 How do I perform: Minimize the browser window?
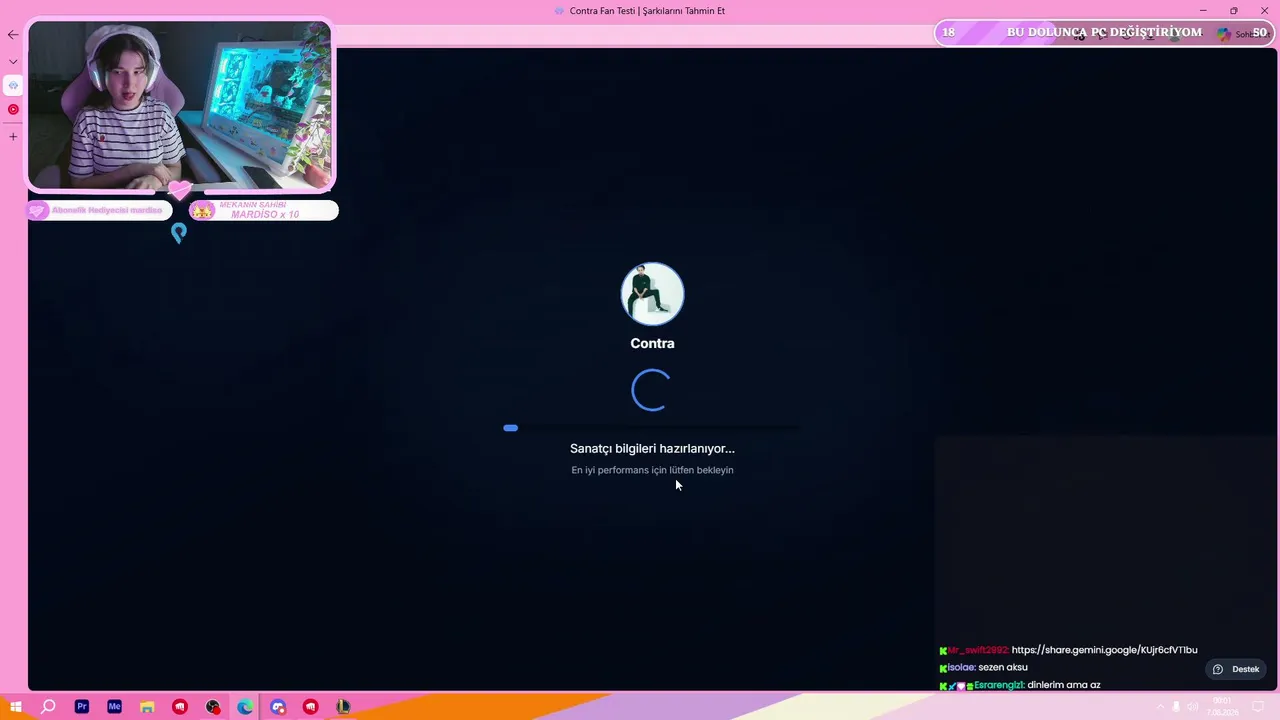click(x=1203, y=11)
